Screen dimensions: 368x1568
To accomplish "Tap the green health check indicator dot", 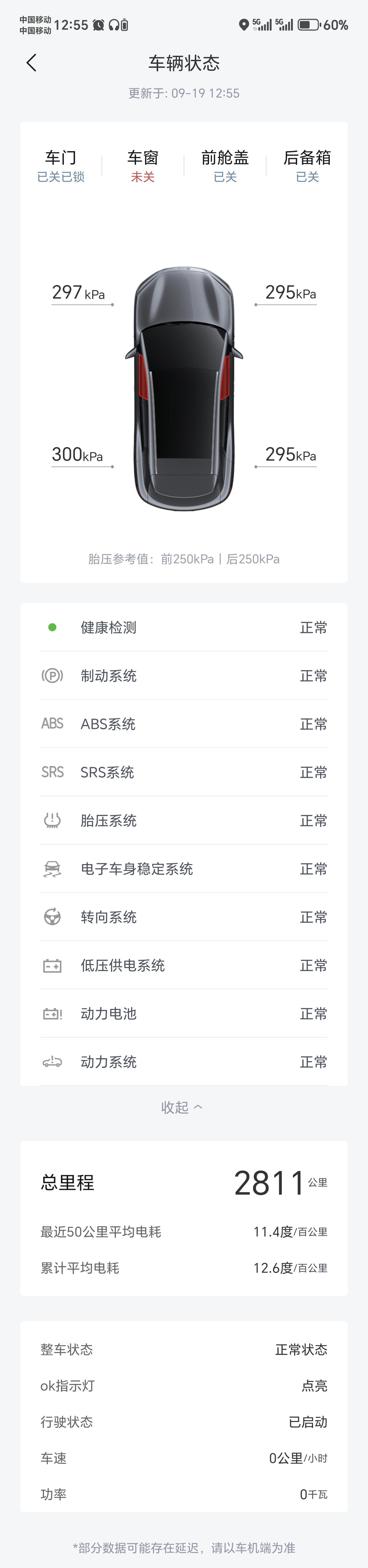I will tap(52, 627).
